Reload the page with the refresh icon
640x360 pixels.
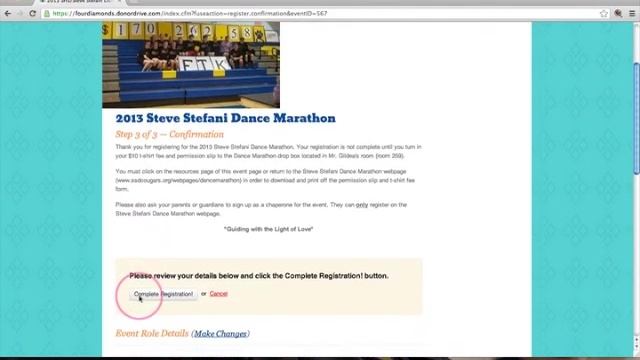(33, 13)
